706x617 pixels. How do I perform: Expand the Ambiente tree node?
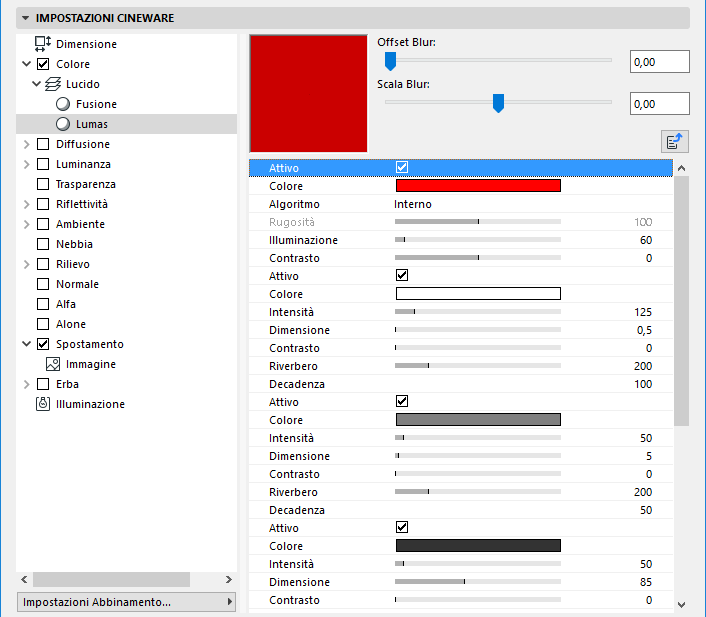click(x=27, y=224)
